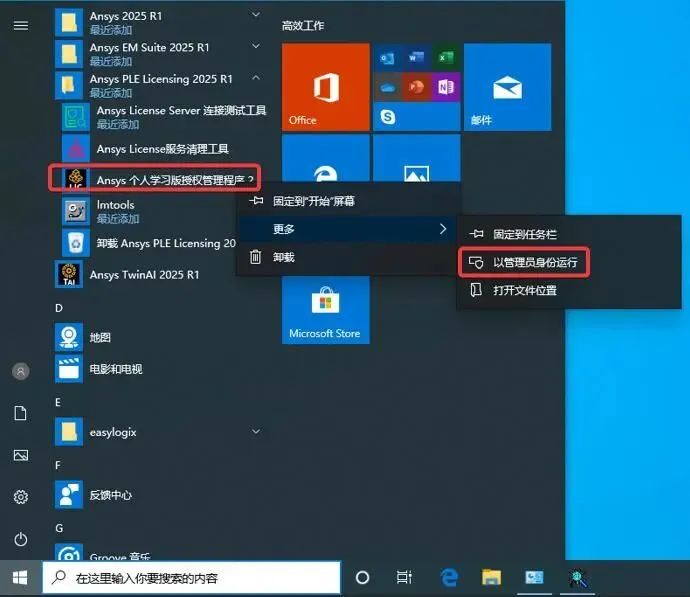Click the letter E section header
The width and height of the screenshot is (690, 597).
coord(58,402)
